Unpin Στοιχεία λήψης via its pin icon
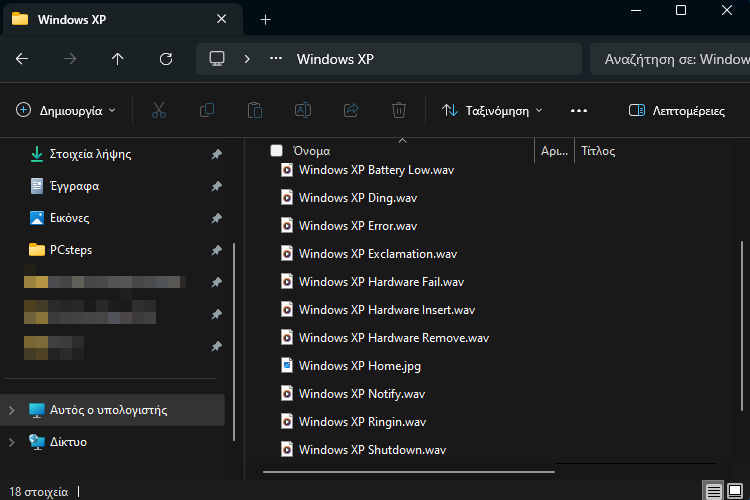This screenshot has height=500, width=750. pyautogui.click(x=217, y=154)
